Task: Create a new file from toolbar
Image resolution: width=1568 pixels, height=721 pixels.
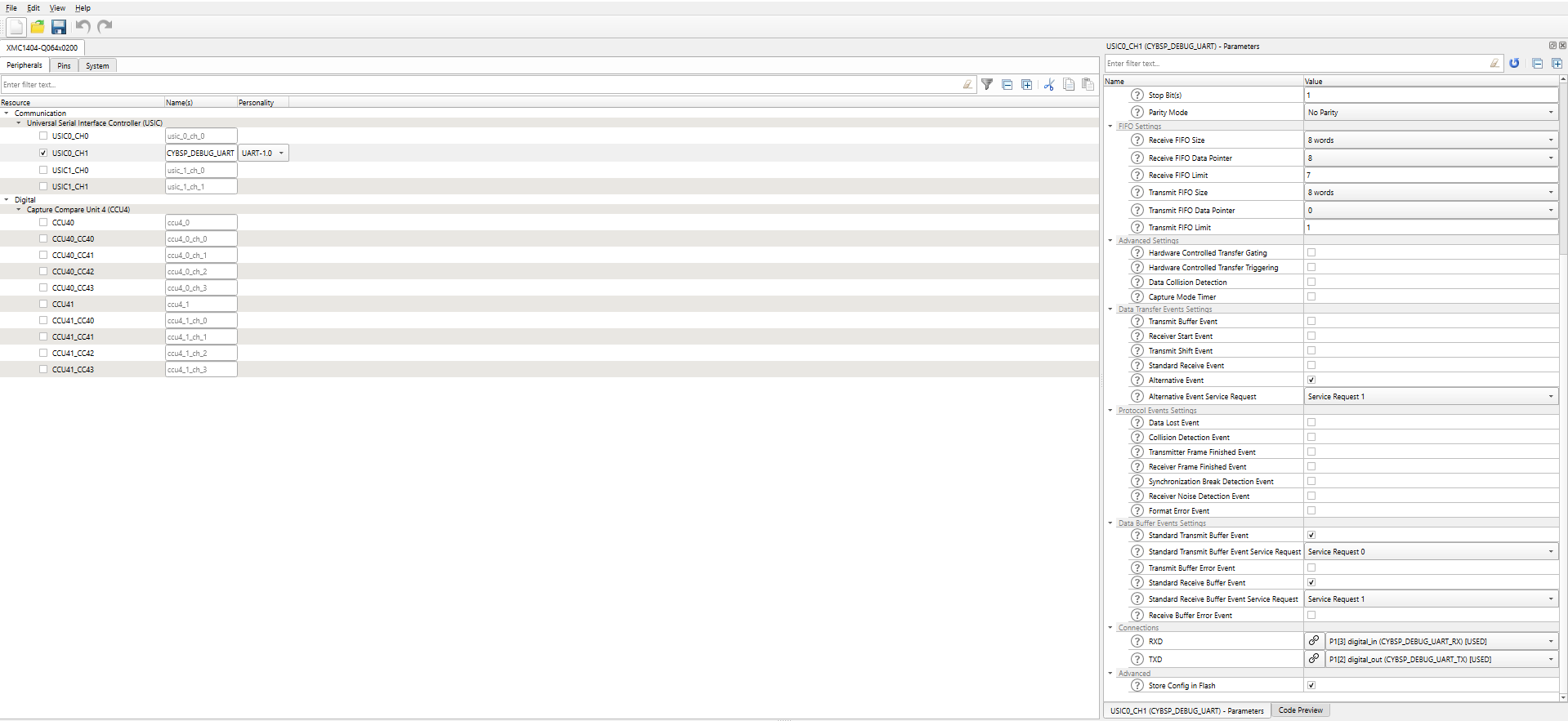Action: pyautogui.click(x=16, y=27)
